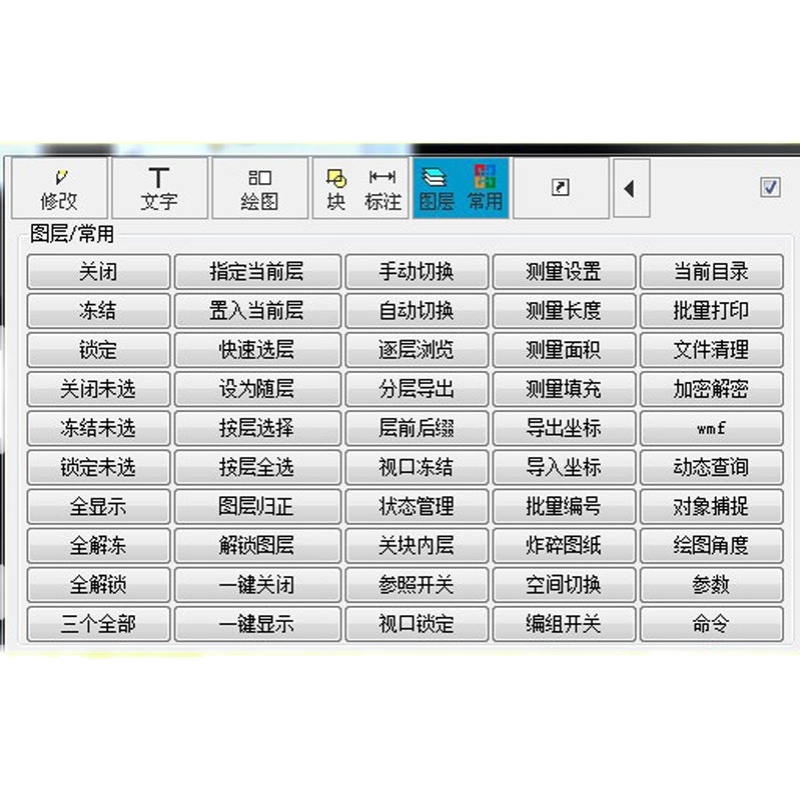Viewport: 800px width, 800px height.
Task: Open the 修改 (Modify) toolbar icon
Action: (x=58, y=188)
